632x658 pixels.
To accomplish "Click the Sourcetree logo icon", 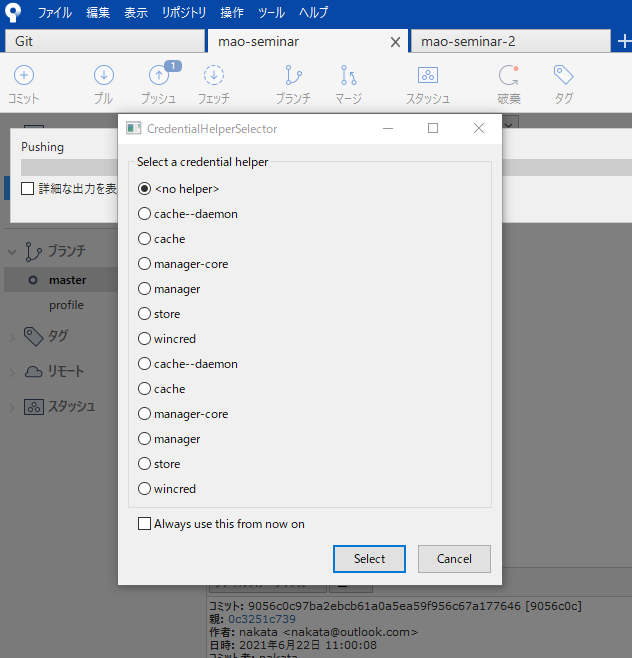I will pos(13,13).
